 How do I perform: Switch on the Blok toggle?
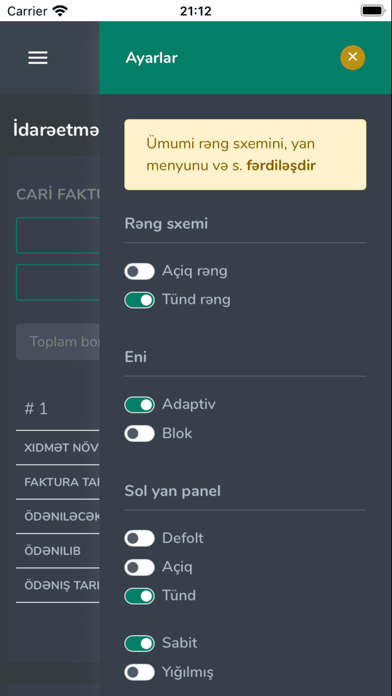(139, 434)
